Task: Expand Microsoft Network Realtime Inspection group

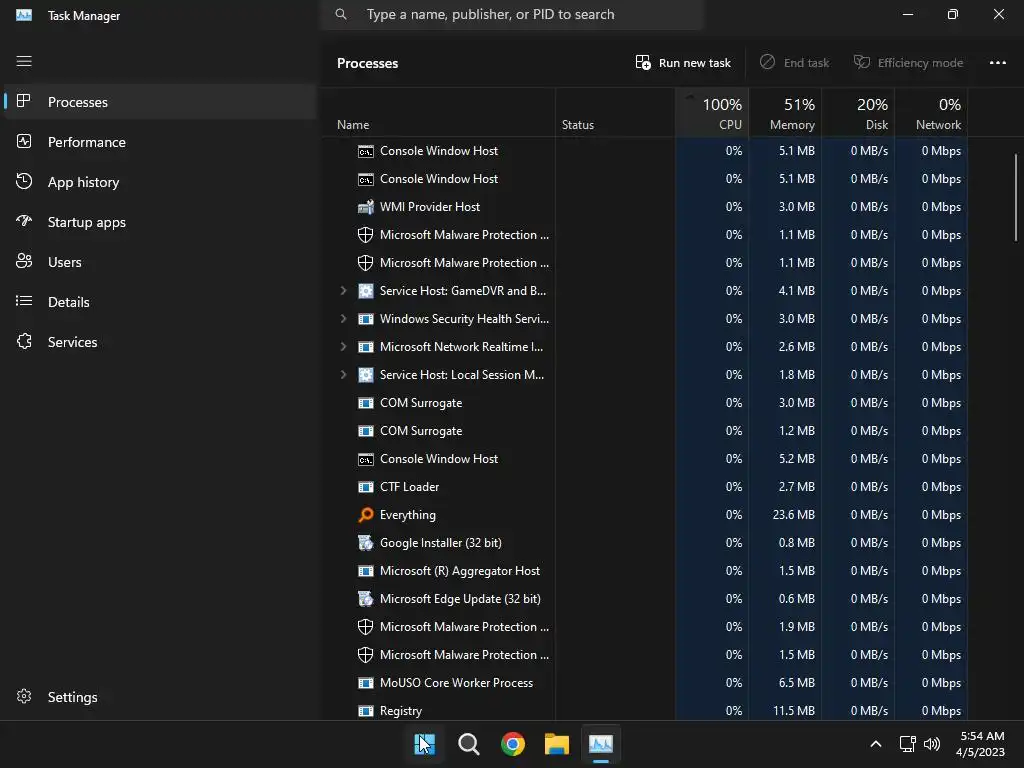Action: [x=344, y=347]
